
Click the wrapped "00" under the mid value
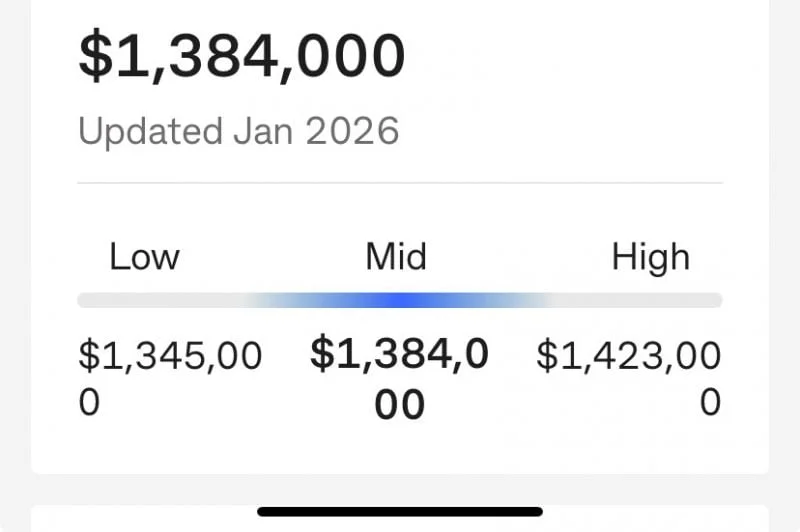(x=399, y=405)
